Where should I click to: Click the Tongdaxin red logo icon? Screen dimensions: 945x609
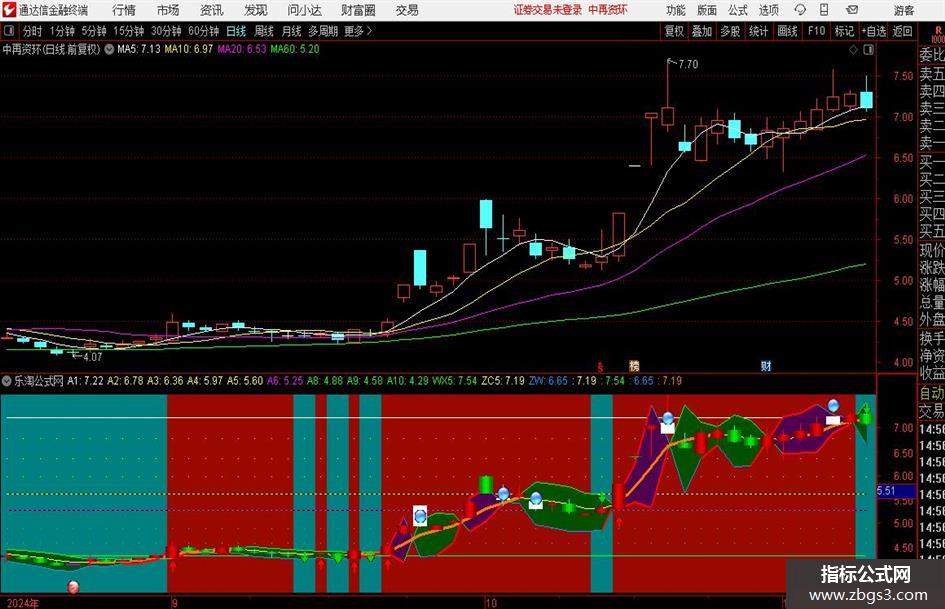[9, 10]
